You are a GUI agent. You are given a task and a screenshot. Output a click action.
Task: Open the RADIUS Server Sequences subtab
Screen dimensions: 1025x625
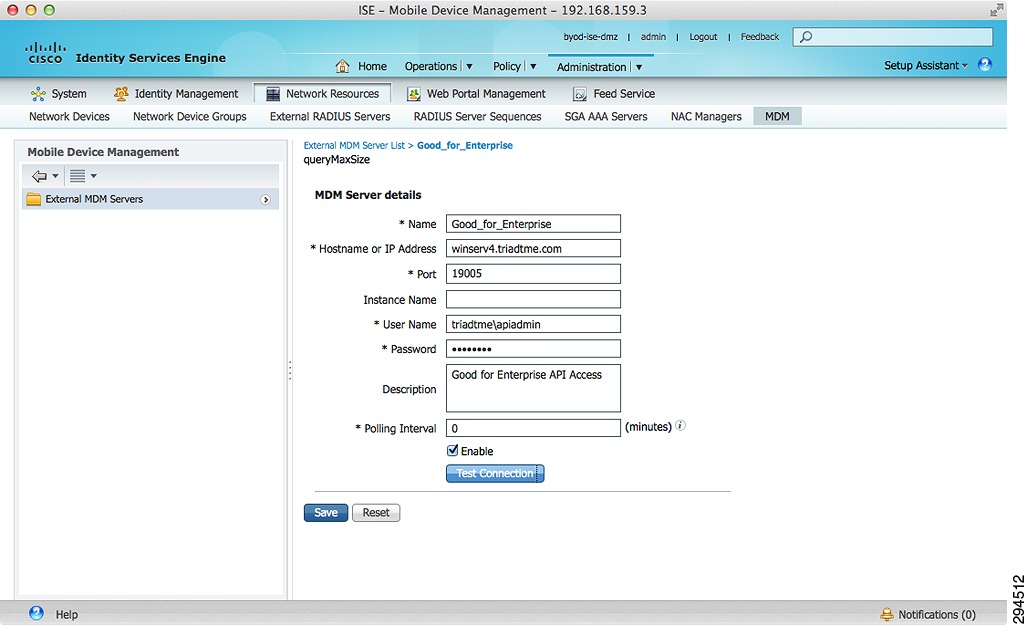pos(477,116)
